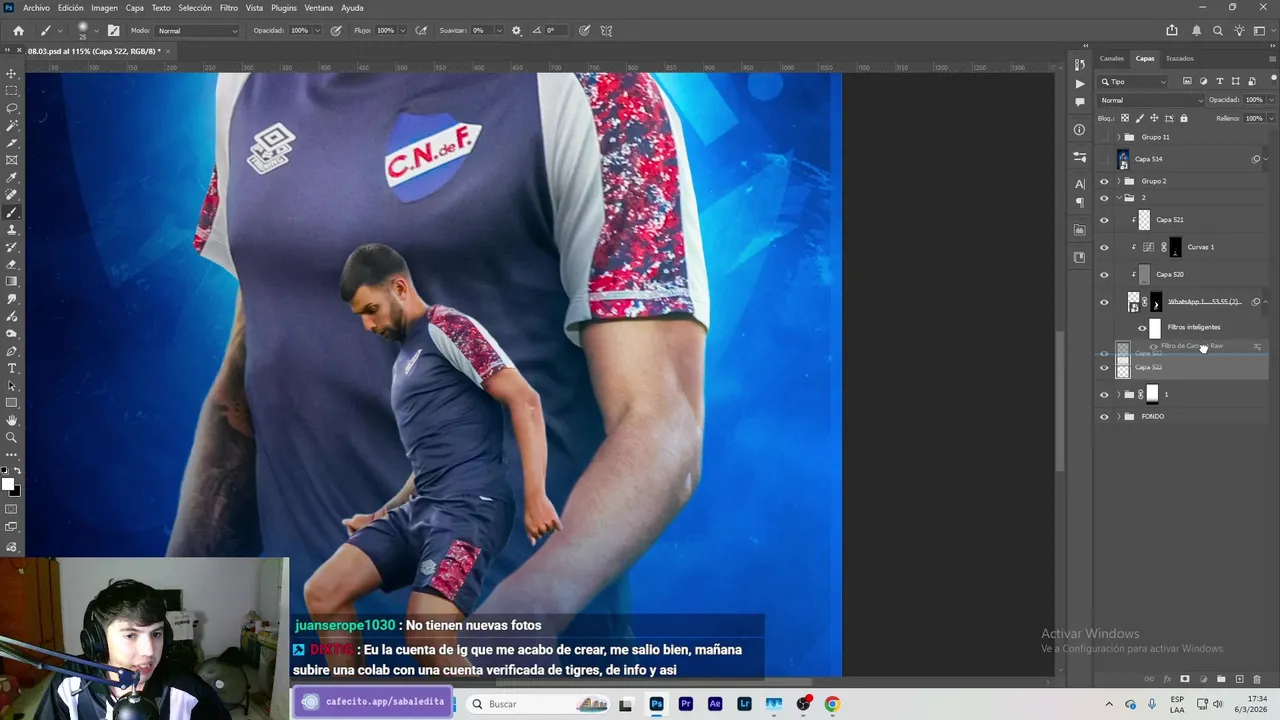Create new adjustment layer icon
The width and height of the screenshot is (1280, 720).
1203,679
